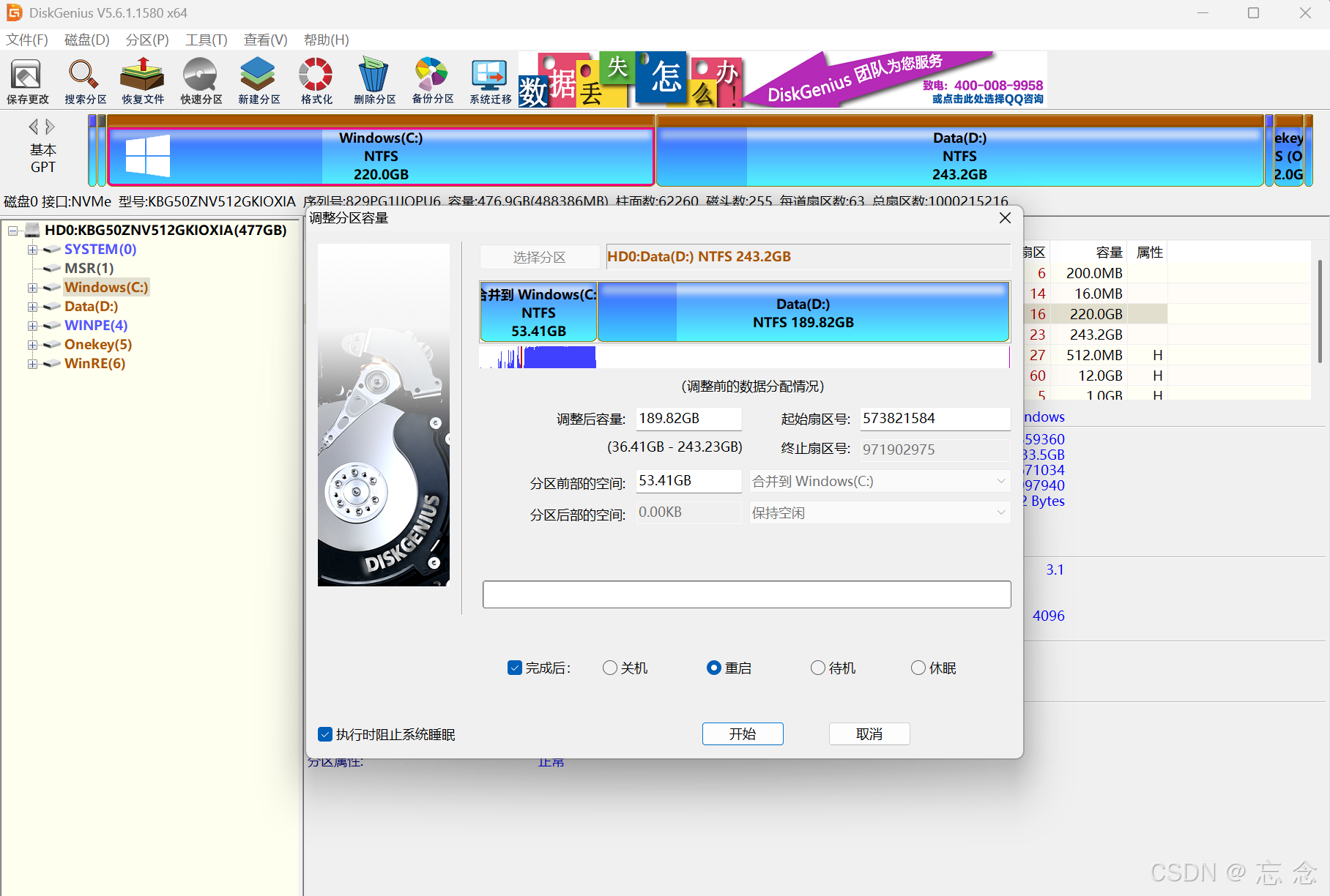Expand the WINPE(4) tree node
This screenshot has height=896, width=1330.
click(32, 326)
